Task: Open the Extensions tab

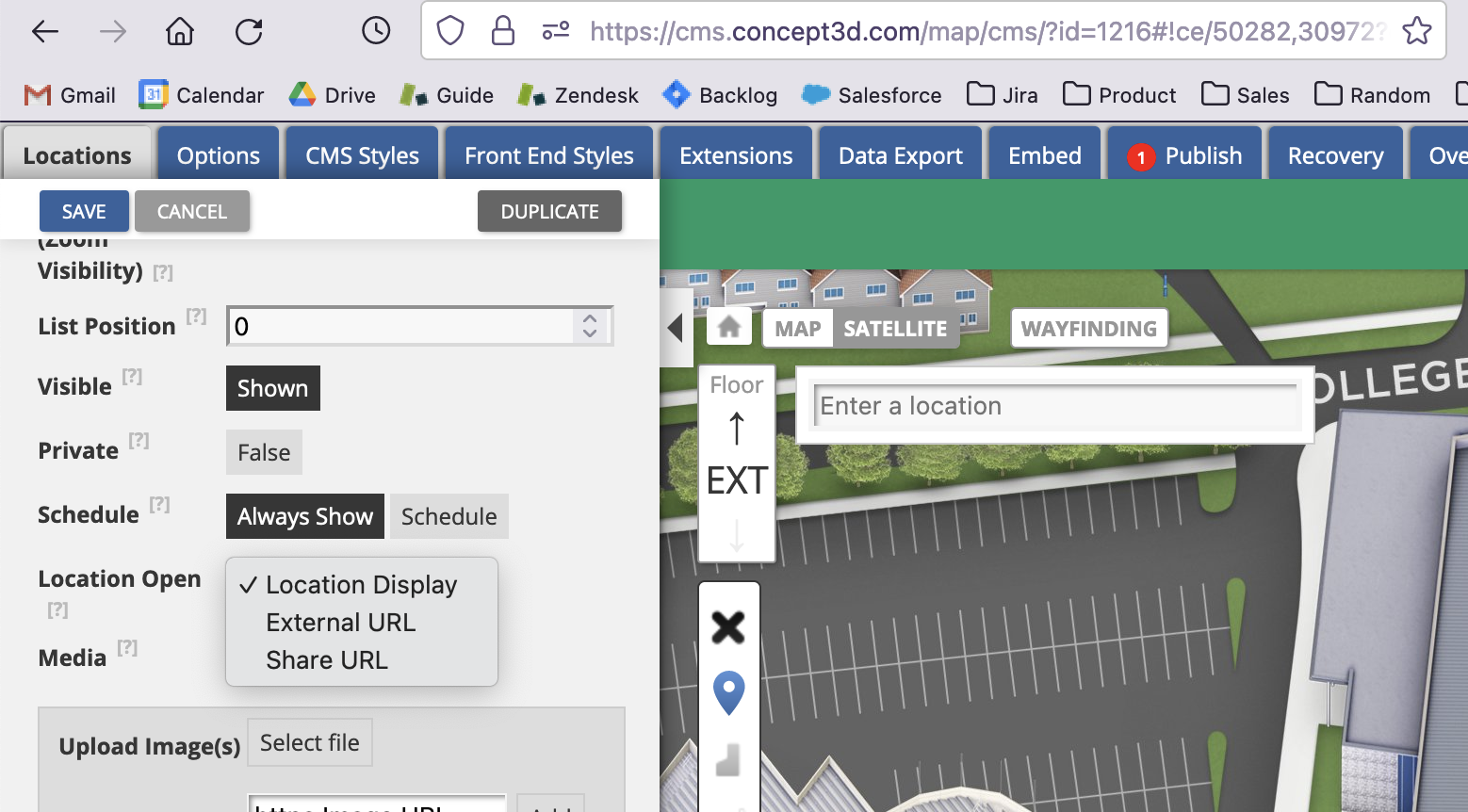Action: click(x=737, y=154)
